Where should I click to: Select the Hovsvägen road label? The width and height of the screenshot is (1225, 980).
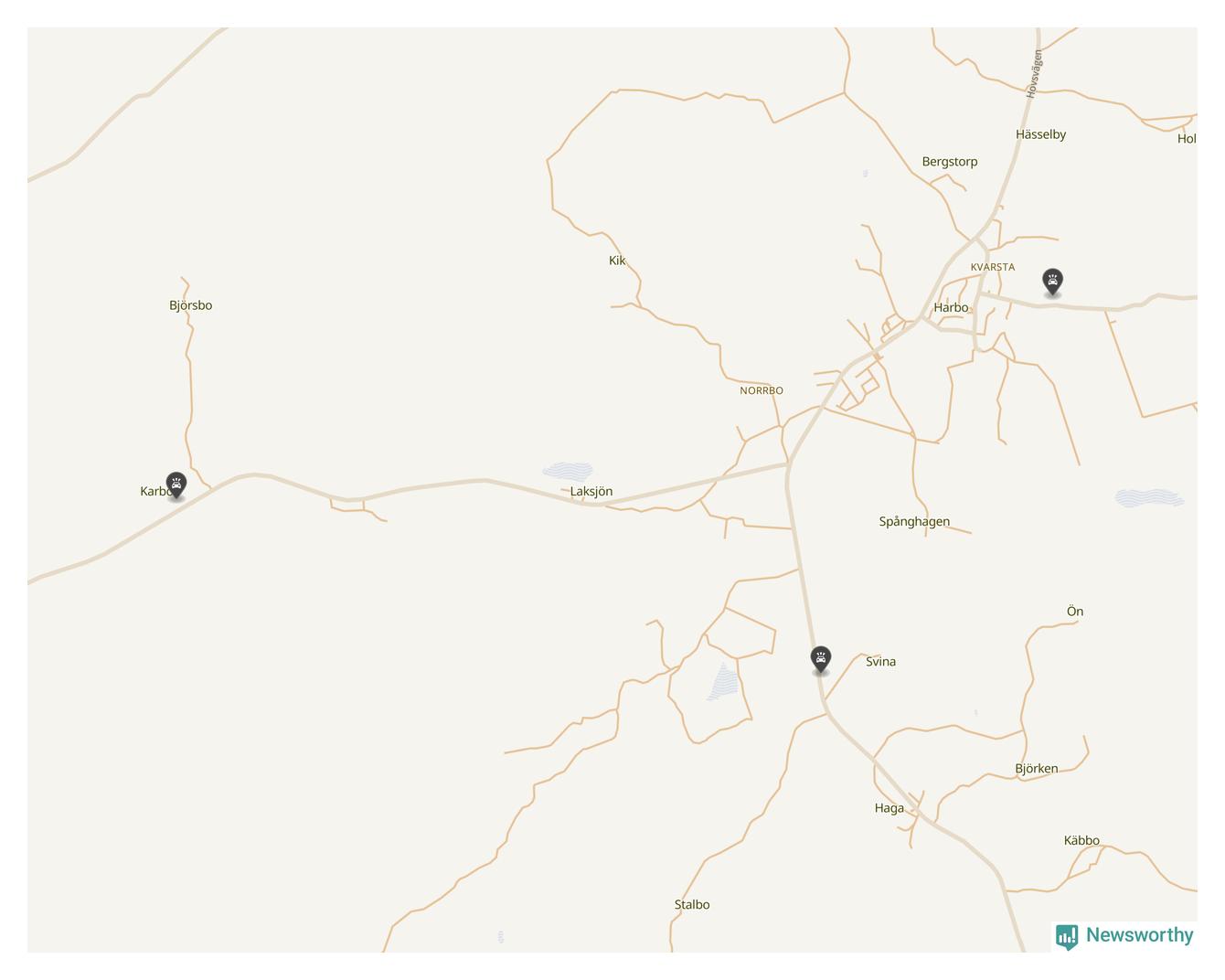point(1033,74)
